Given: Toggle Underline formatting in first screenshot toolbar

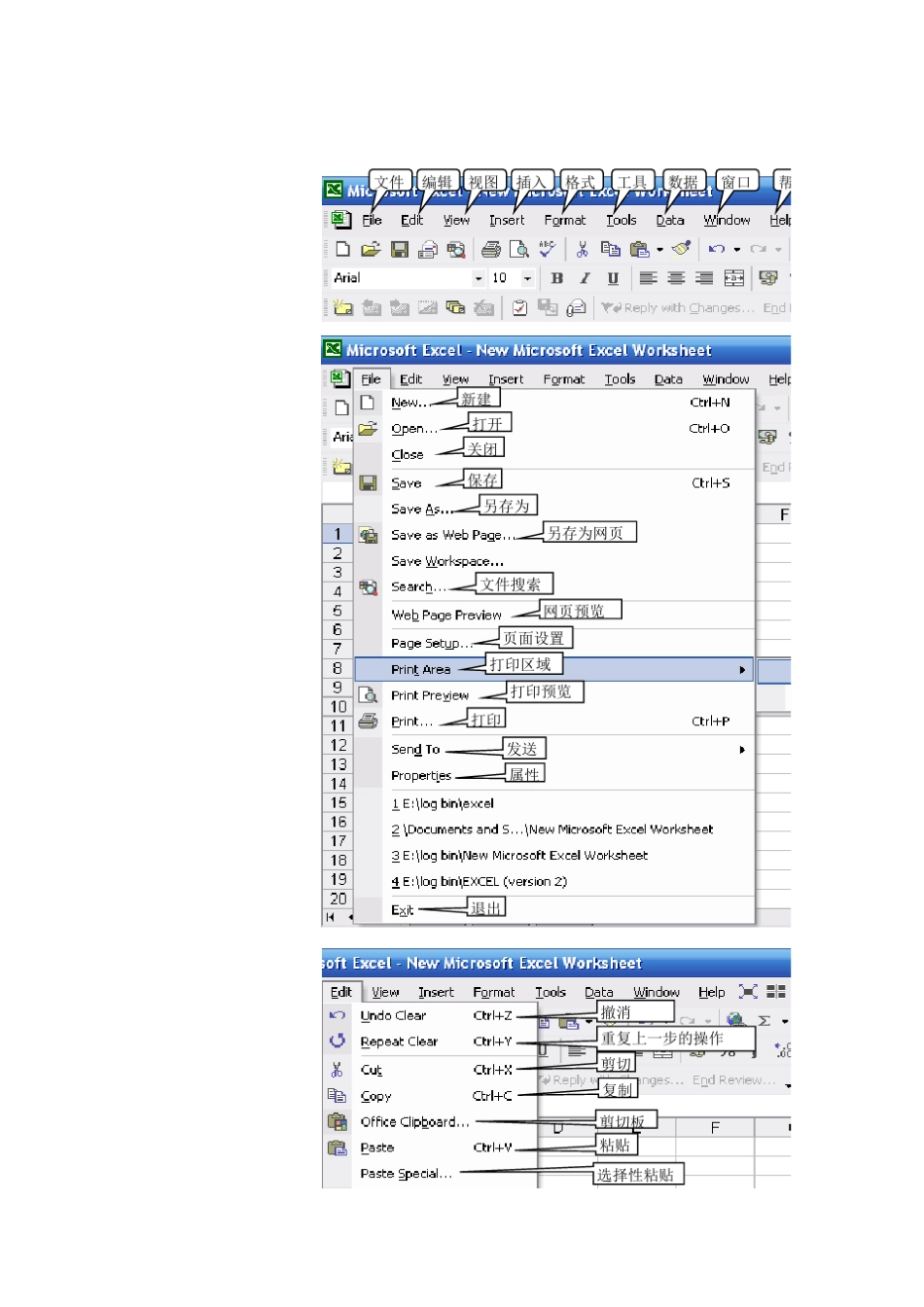Looking at the screenshot, I should point(613,278).
